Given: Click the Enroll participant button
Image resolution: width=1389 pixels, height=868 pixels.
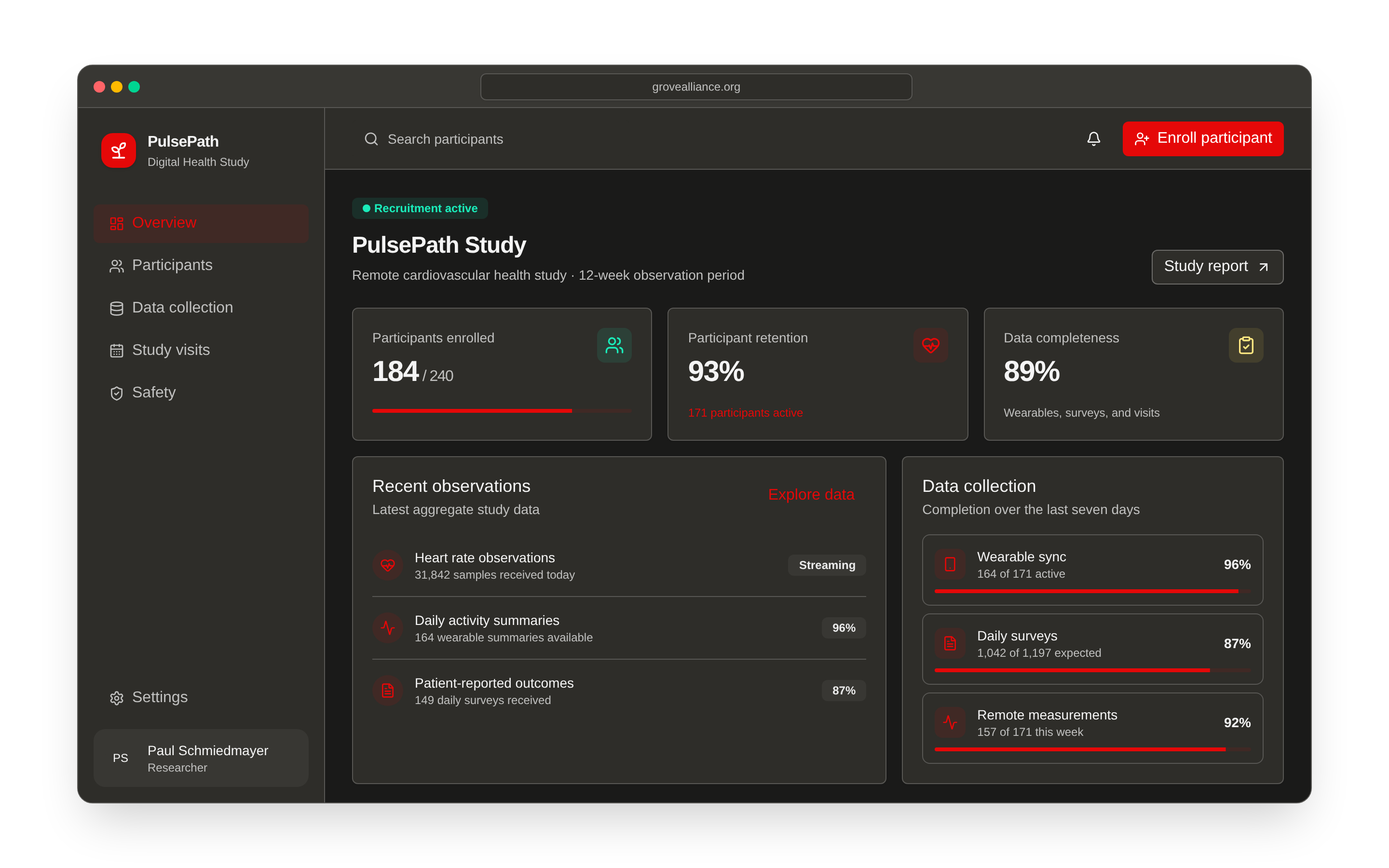Looking at the screenshot, I should pos(1203,139).
